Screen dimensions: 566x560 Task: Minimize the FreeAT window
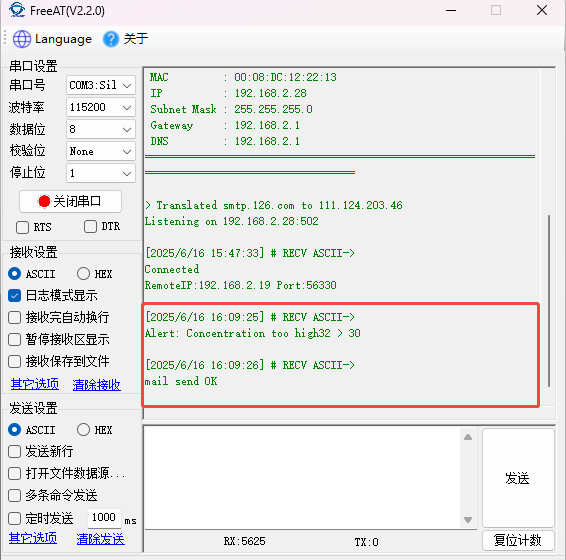point(451,10)
